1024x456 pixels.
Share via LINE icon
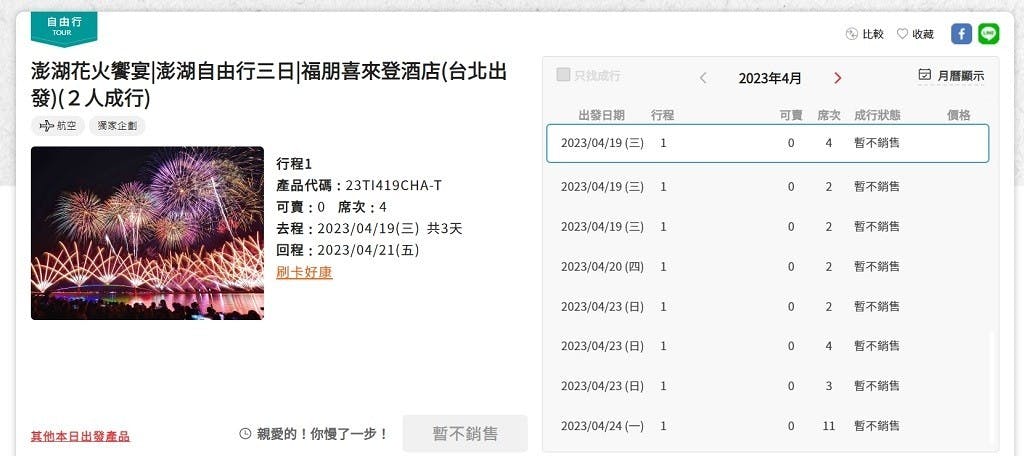[x=989, y=34]
